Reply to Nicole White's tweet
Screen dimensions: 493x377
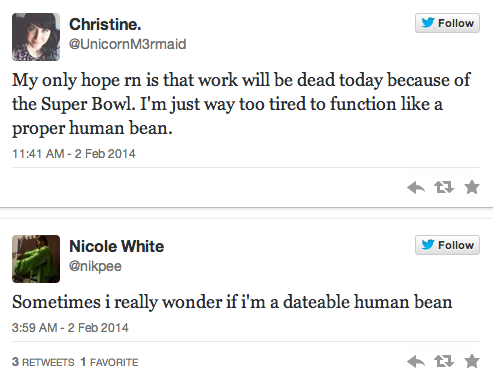click(x=416, y=361)
